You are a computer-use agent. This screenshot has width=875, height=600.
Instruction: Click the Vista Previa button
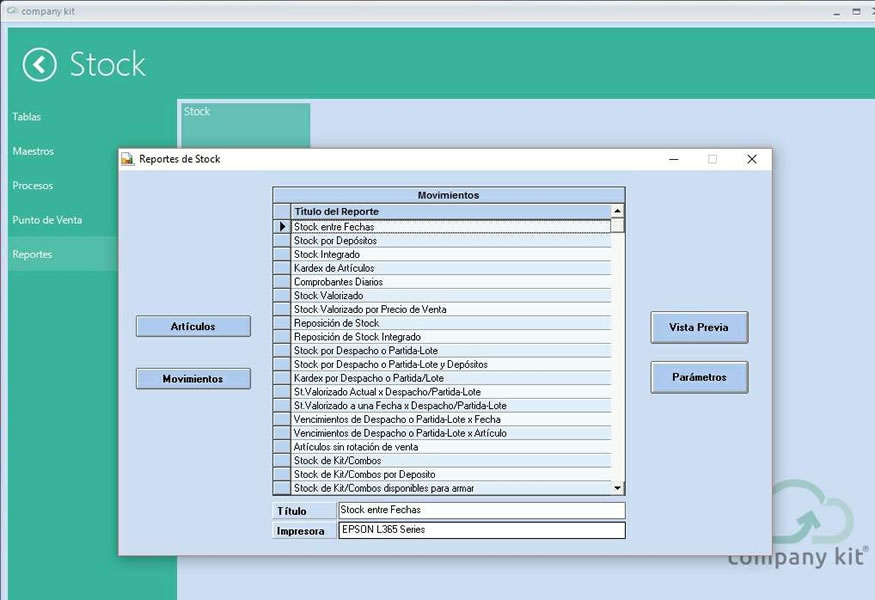[699, 328]
